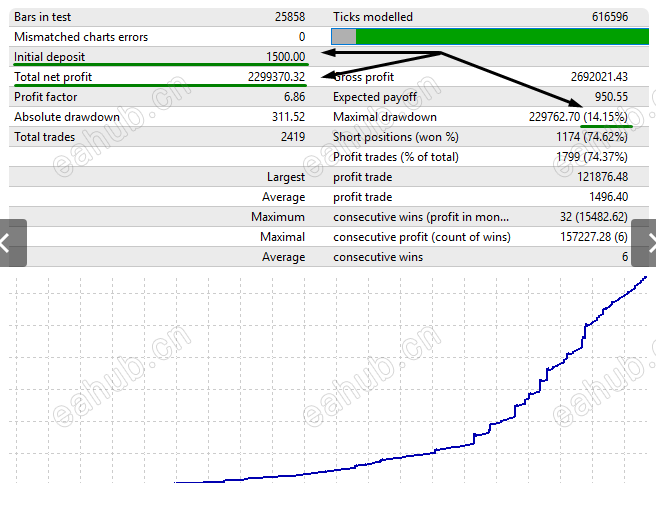Screen dimensions: 656x506
Task: Select the value 1799 (74.37%)
Action: [592, 157]
